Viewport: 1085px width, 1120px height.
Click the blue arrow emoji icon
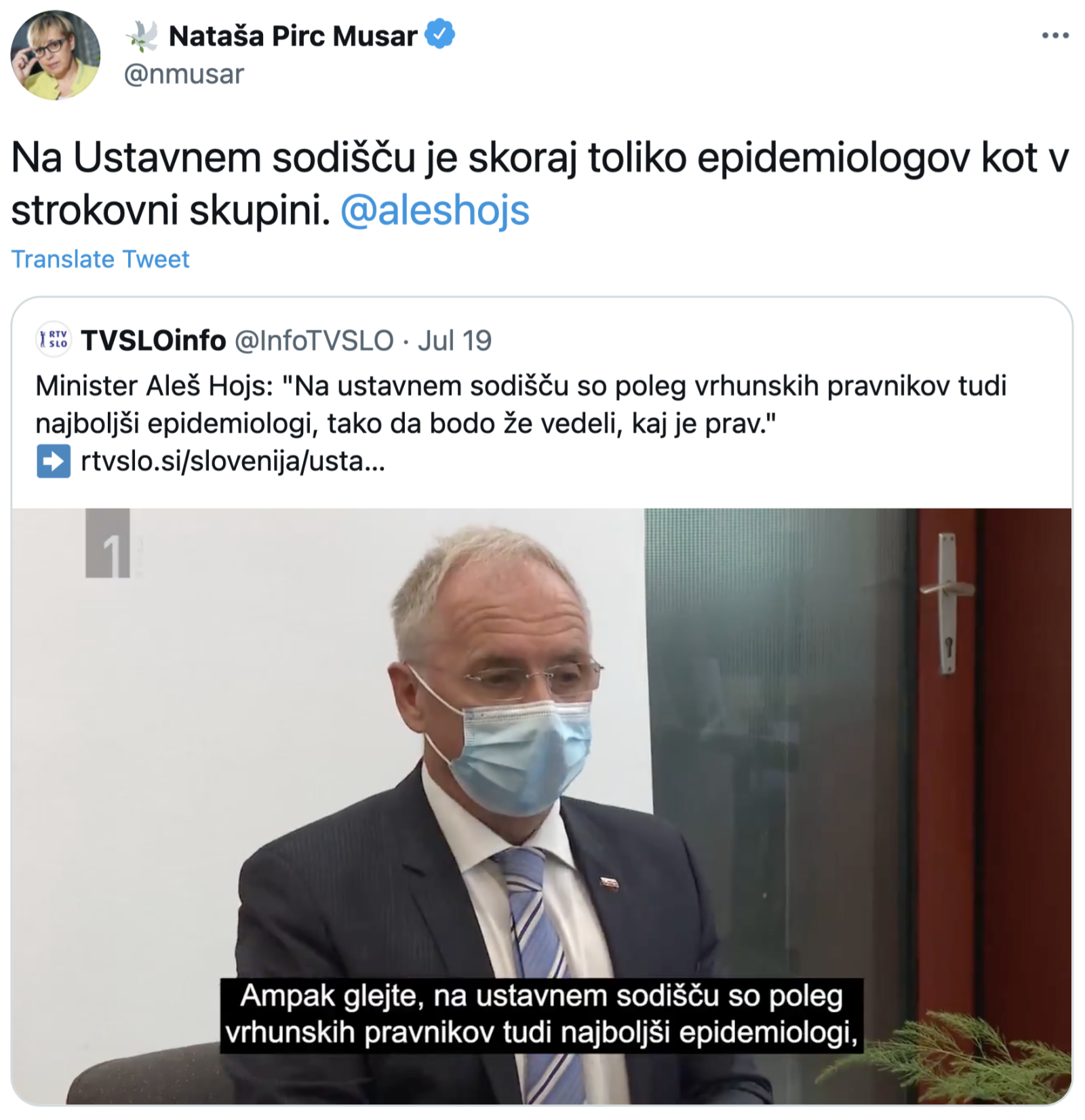[54, 461]
